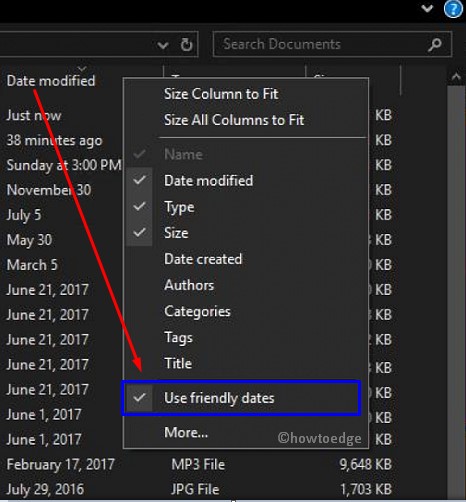The width and height of the screenshot is (466, 502).
Task: Select the July 5 file row
Action: point(24,215)
